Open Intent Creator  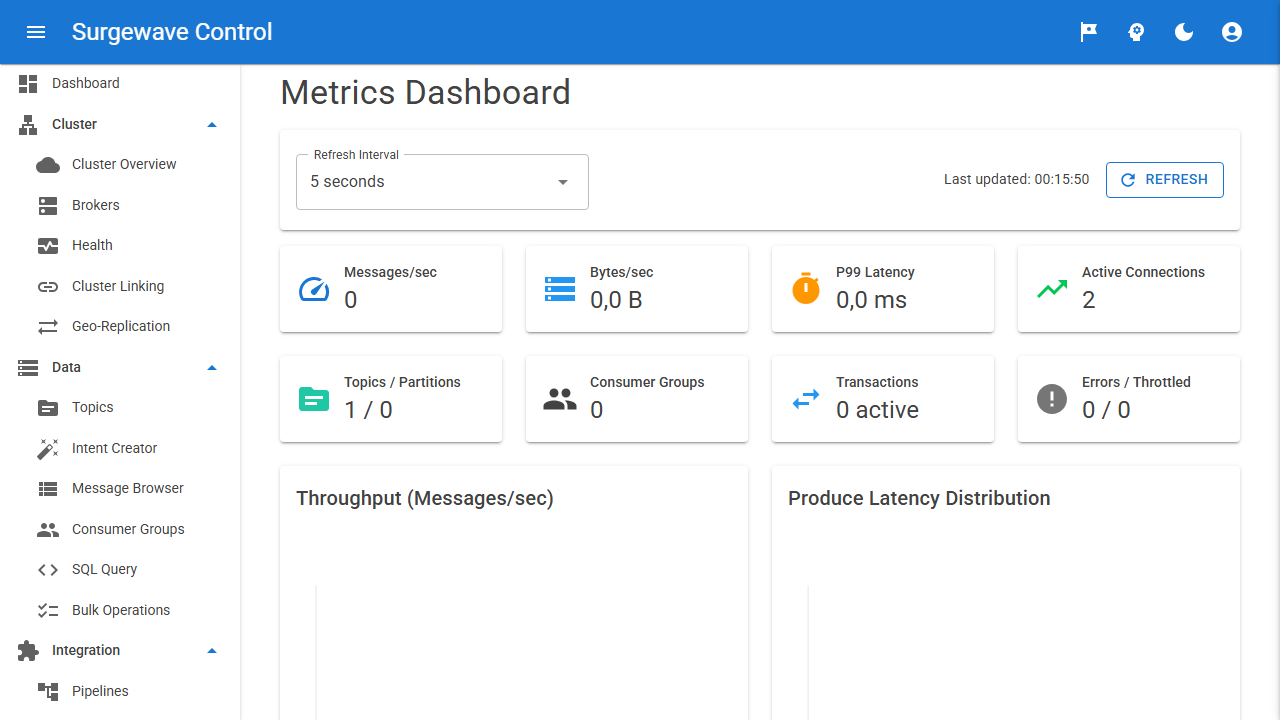120,449
